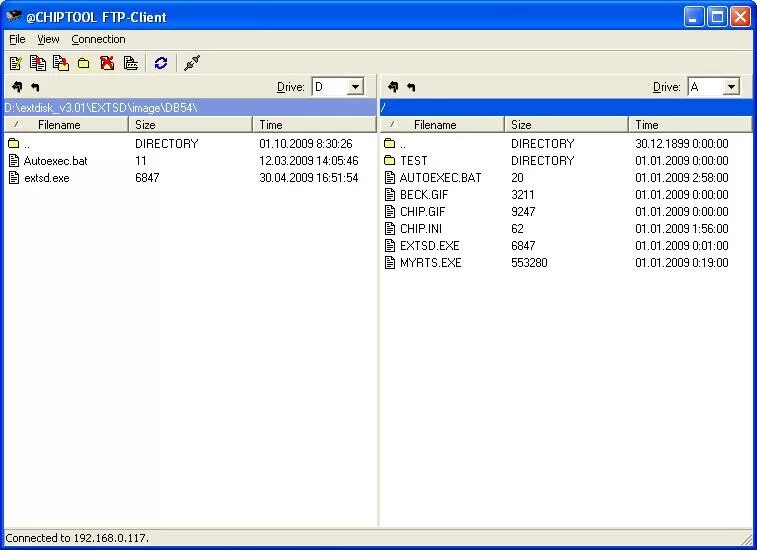This screenshot has width=757, height=550.
Task: Maximize the CHIPTOOL FTP-Client window
Action: 717,17
